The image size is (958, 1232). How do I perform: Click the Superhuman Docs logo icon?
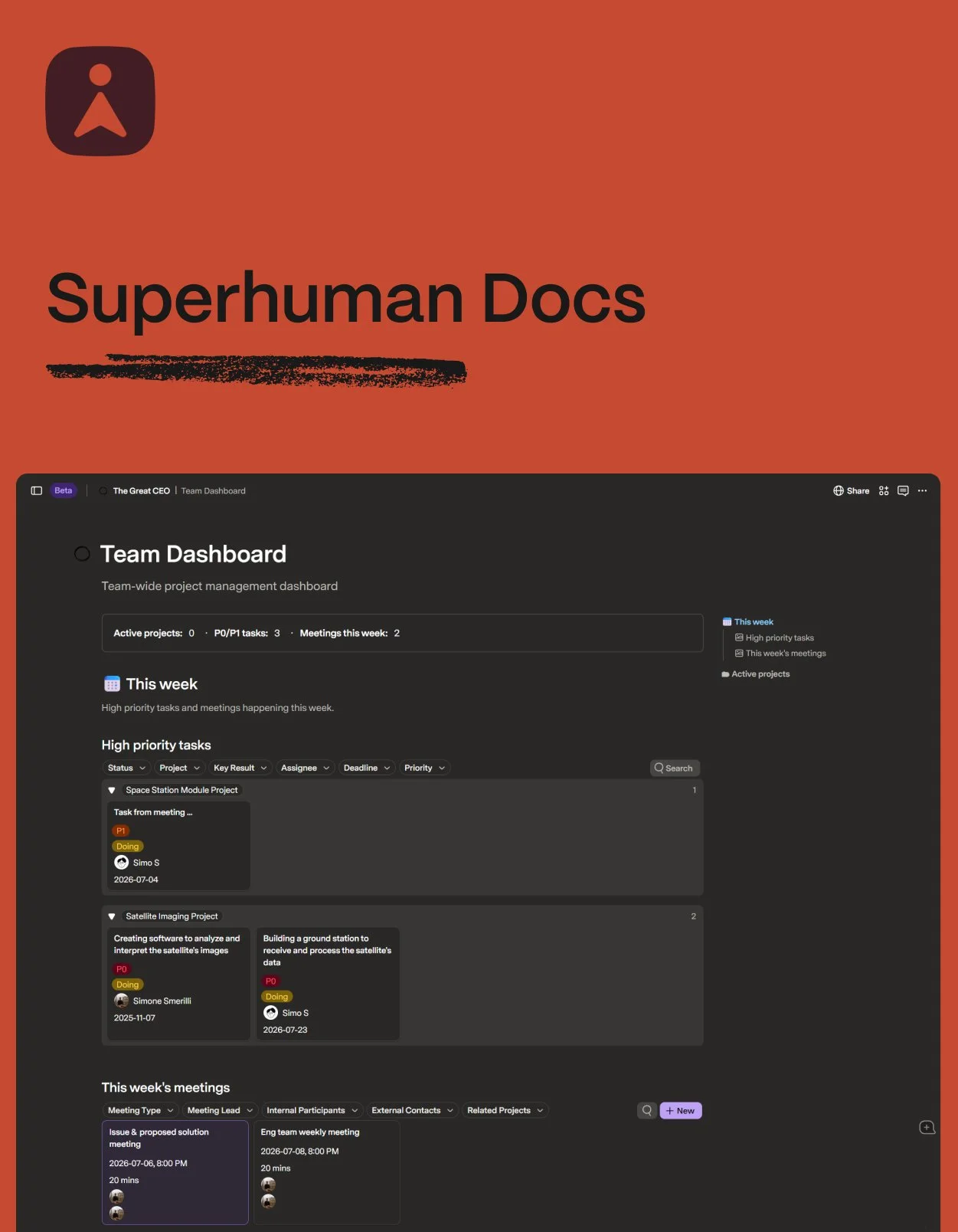pos(100,101)
